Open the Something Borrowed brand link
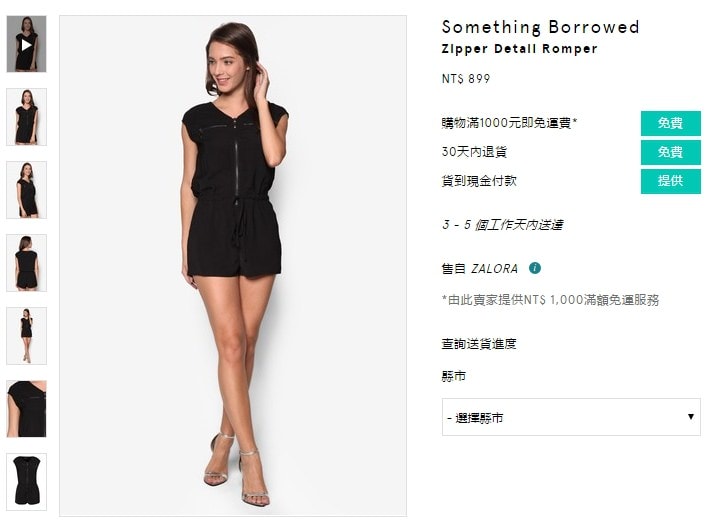This screenshot has height=525, width=710. coord(541,27)
